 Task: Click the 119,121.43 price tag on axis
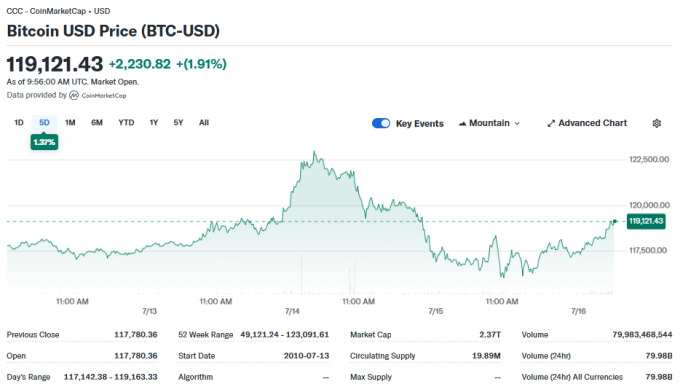point(646,221)
